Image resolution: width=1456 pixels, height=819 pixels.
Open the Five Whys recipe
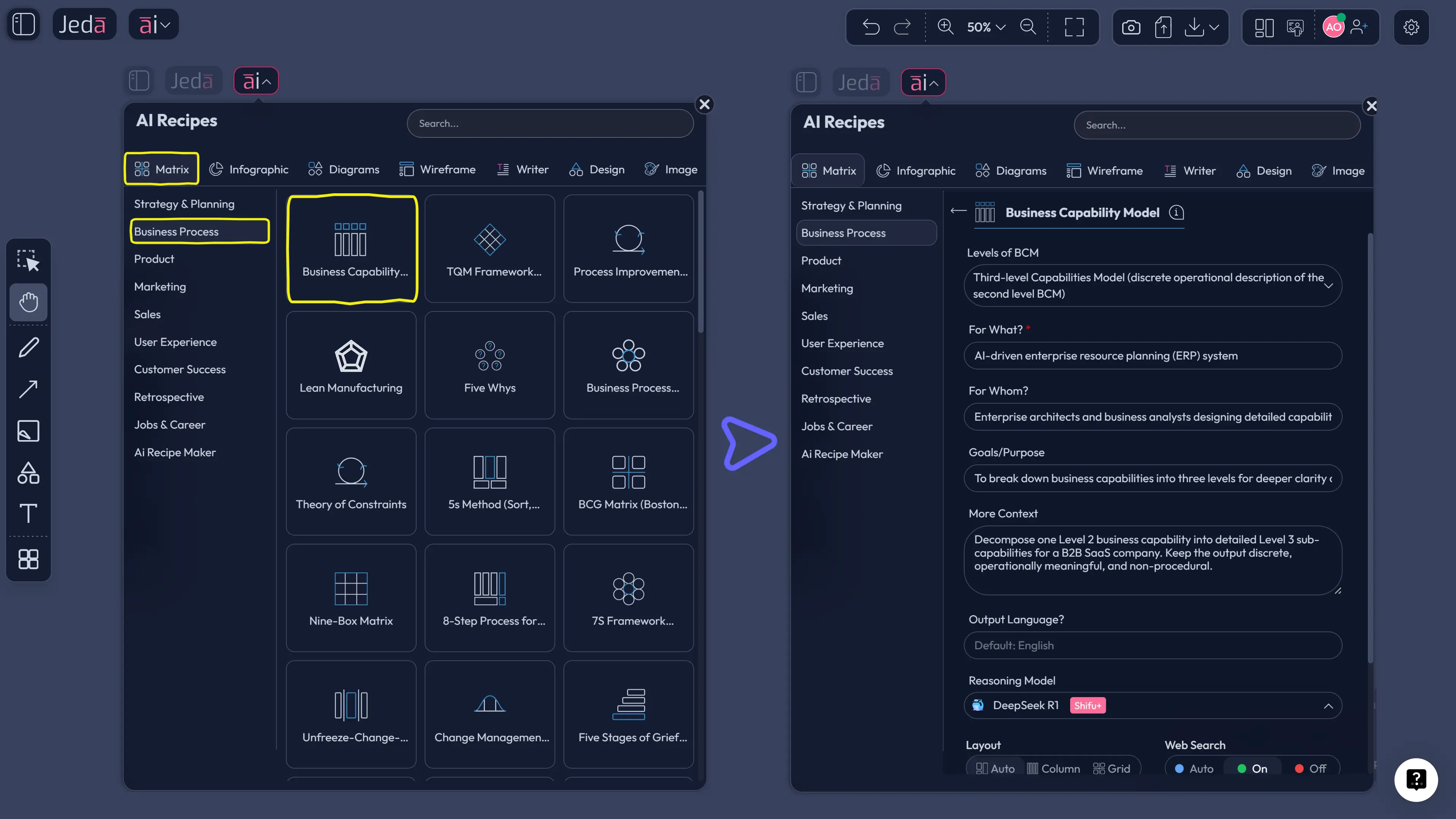point(490,365)
